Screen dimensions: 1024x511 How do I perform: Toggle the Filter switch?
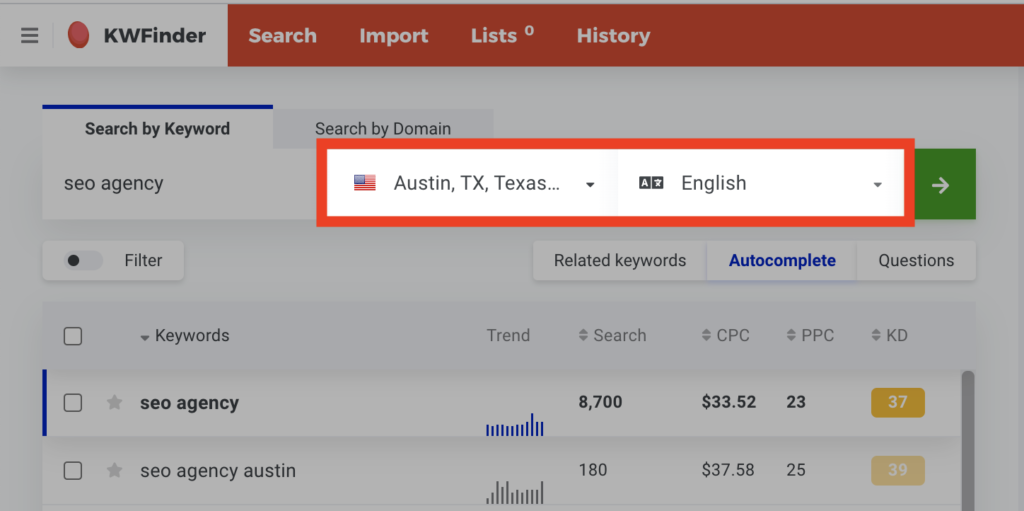coord(83,261)
